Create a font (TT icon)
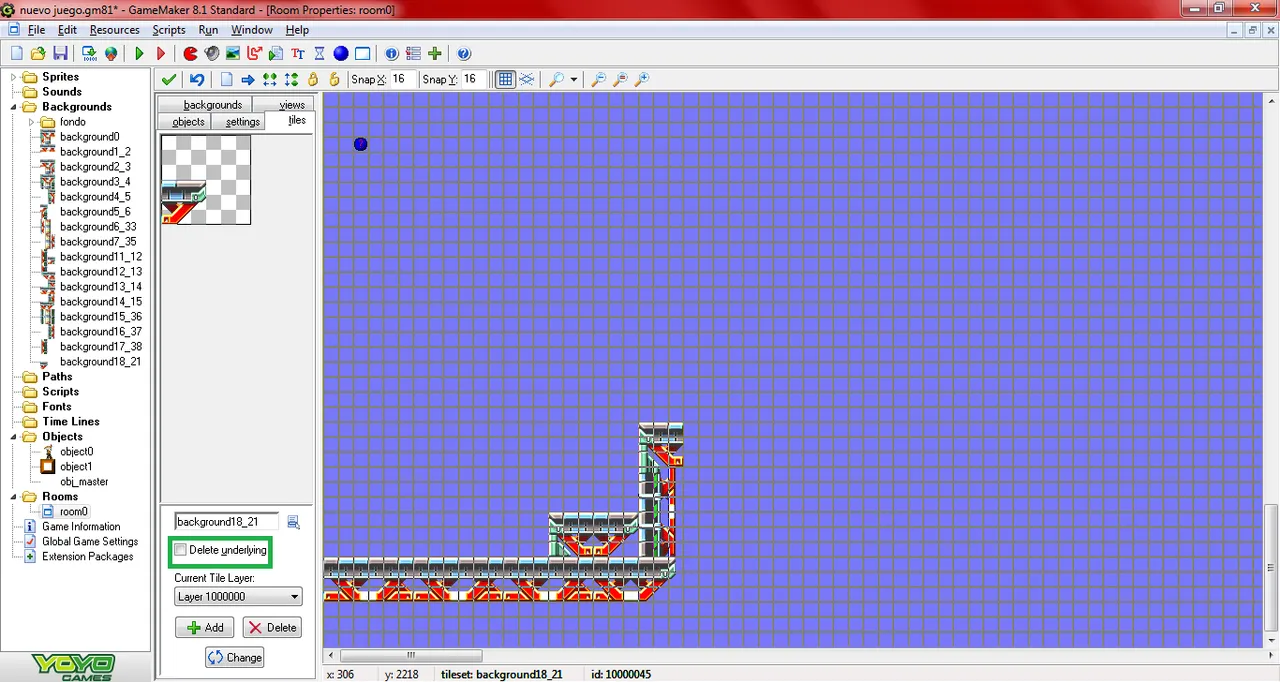Image resolution: width=1280 pixels, height=682 pixels. pos(298,53)
